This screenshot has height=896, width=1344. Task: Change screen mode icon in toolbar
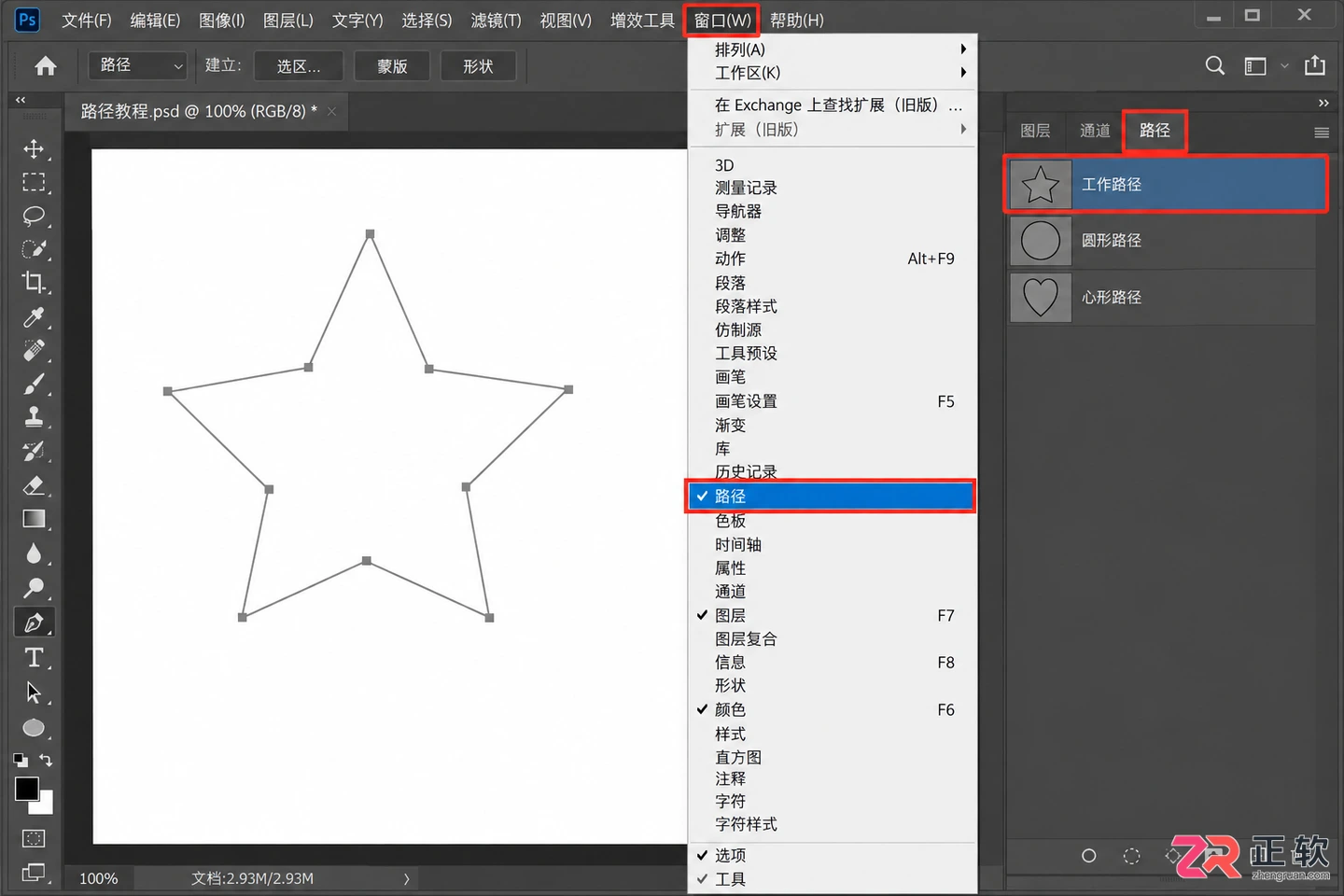[x=34, y=873]
